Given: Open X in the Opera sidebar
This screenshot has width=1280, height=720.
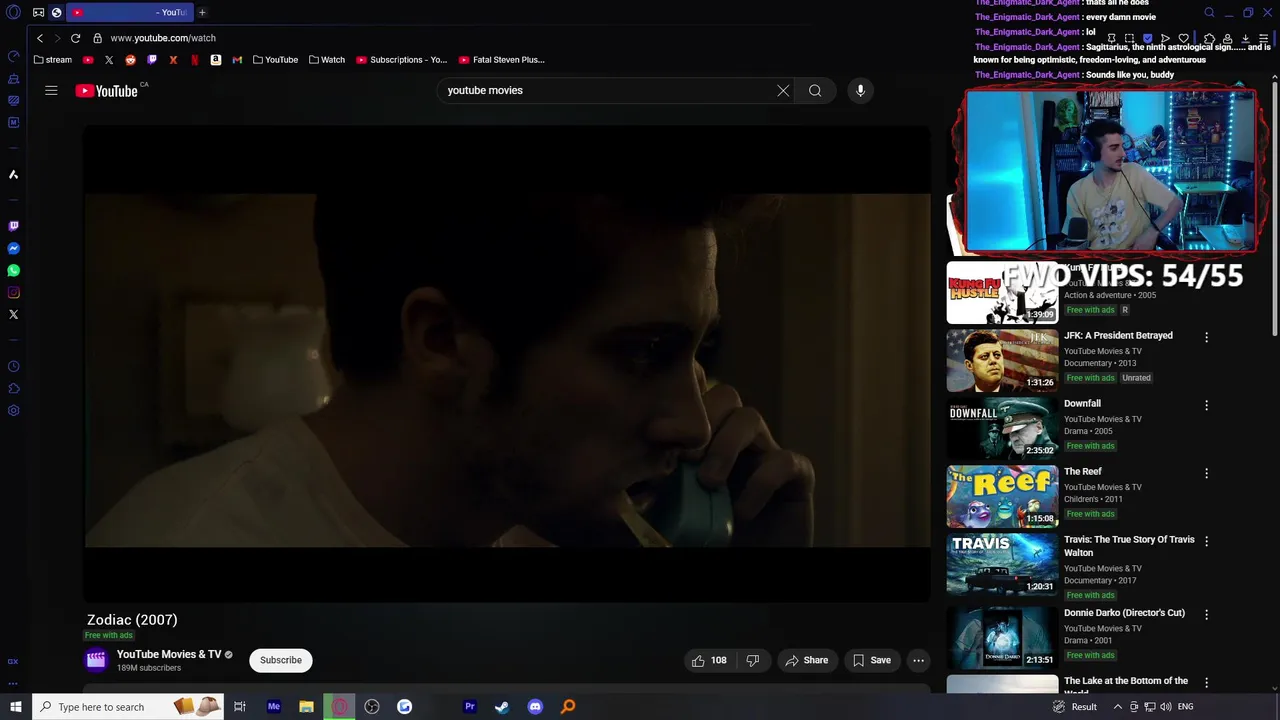Looking at the screenshot, I should [13, 315].
